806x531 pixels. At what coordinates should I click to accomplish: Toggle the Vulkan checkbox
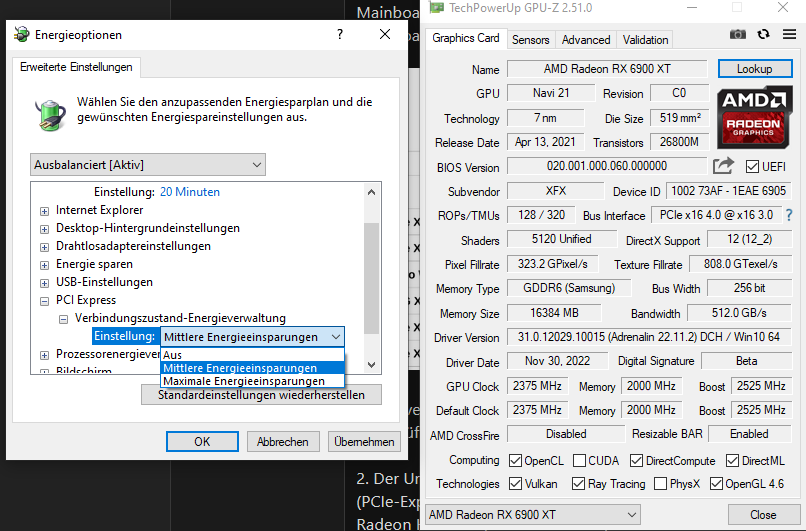coord(515,484)
